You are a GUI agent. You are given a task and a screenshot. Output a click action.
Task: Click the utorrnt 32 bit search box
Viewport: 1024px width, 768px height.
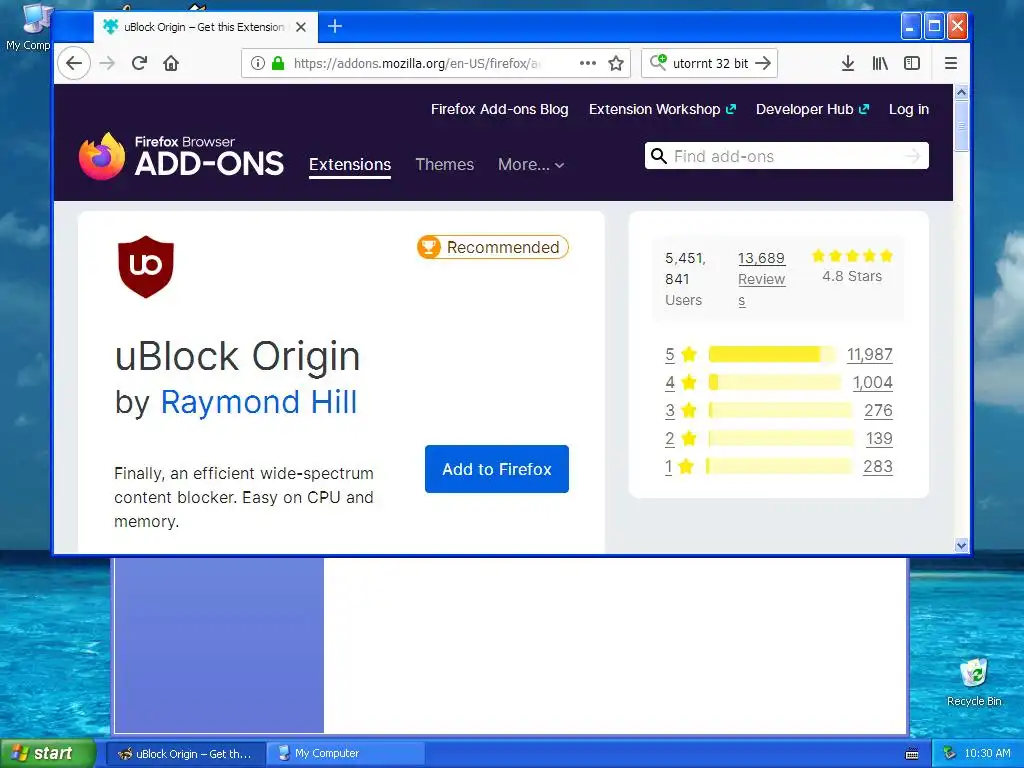pos(711,63)
